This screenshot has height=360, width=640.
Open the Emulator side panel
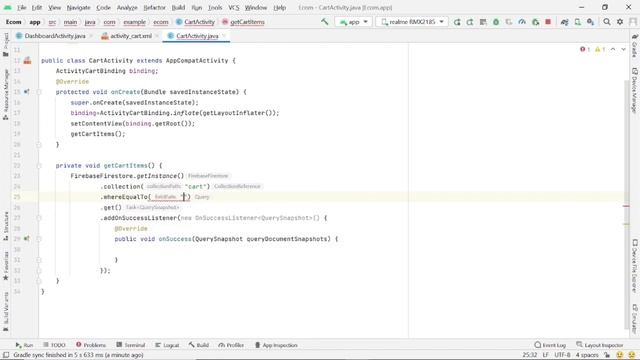(635, 319)
